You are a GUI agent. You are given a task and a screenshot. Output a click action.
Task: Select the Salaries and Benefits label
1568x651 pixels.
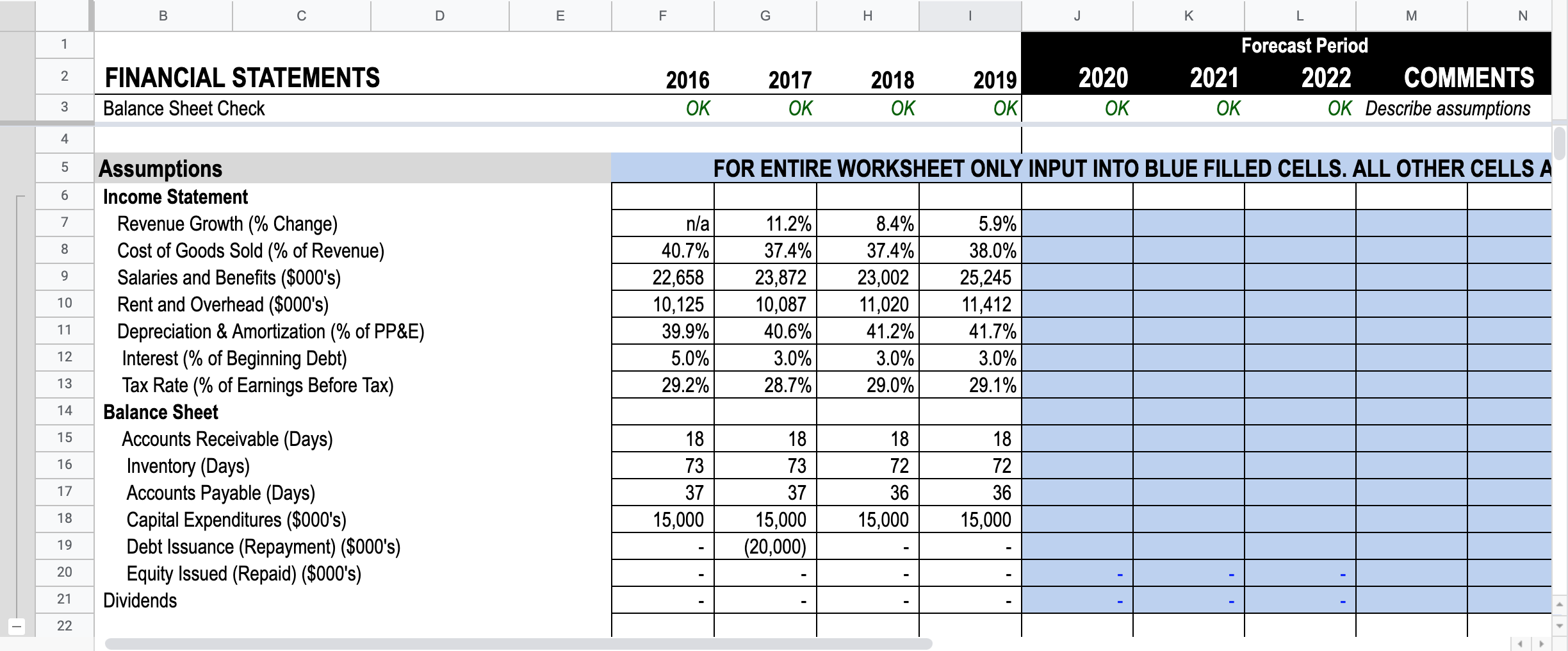coord(229,277)
